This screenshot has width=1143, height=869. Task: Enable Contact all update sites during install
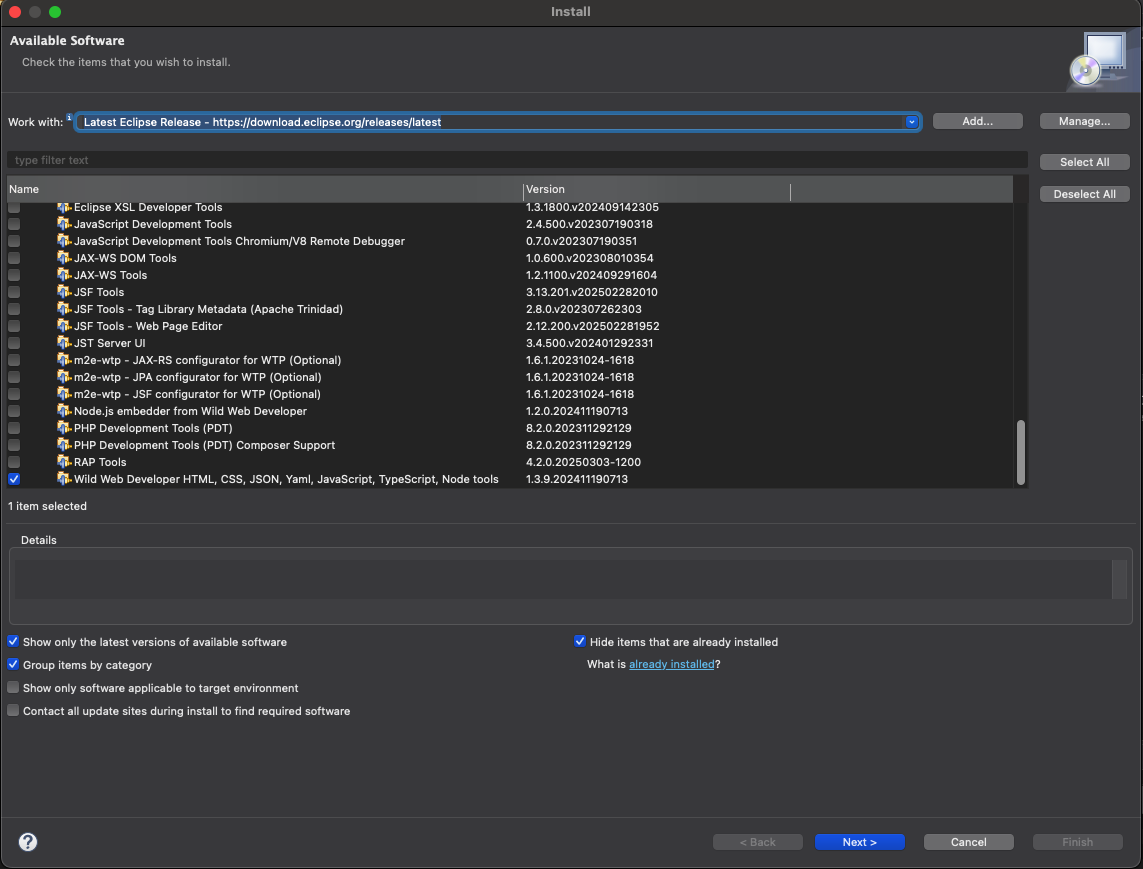(13, 711)
